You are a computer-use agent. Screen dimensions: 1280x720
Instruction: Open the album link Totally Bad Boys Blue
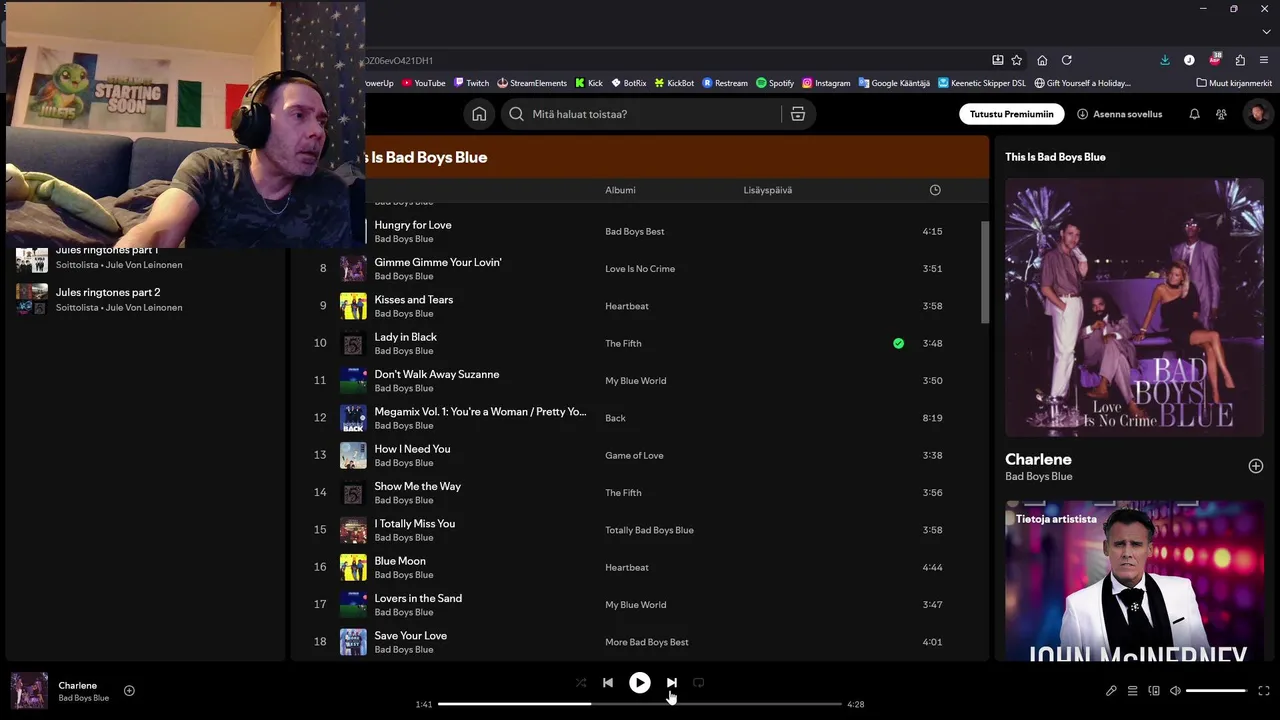point(649,530)
